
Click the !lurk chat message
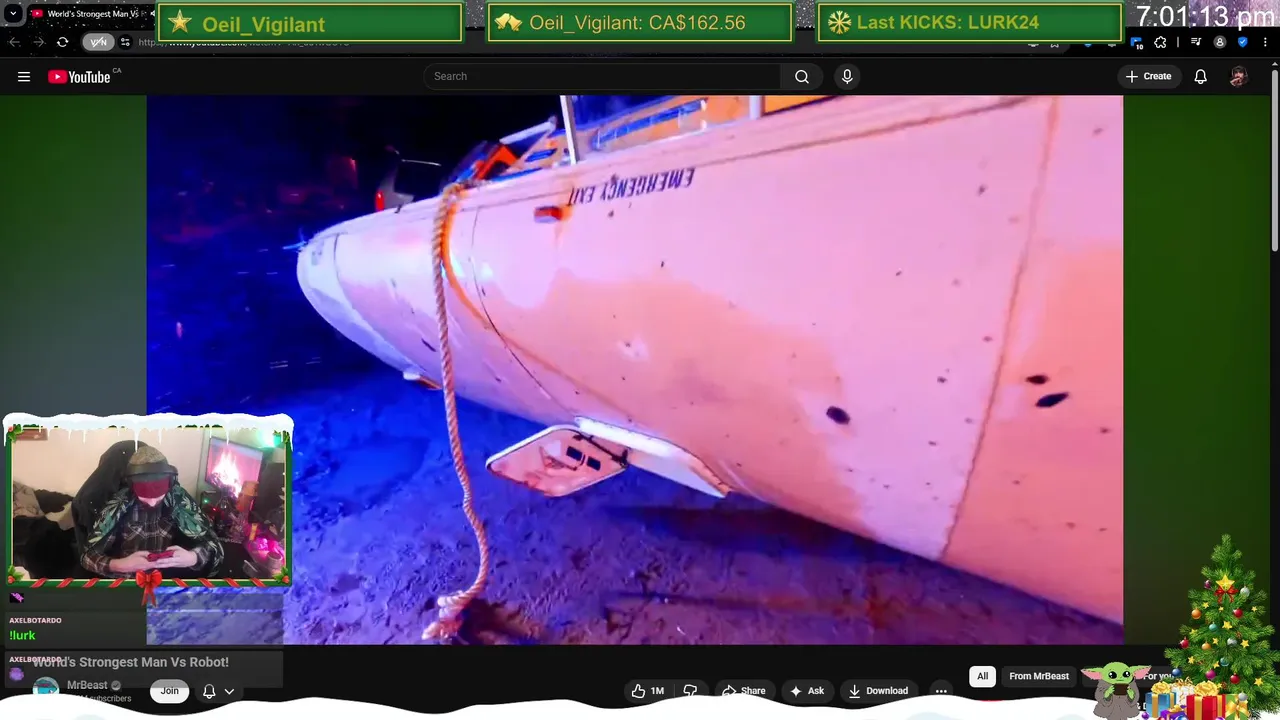click(x=22, y=635)
